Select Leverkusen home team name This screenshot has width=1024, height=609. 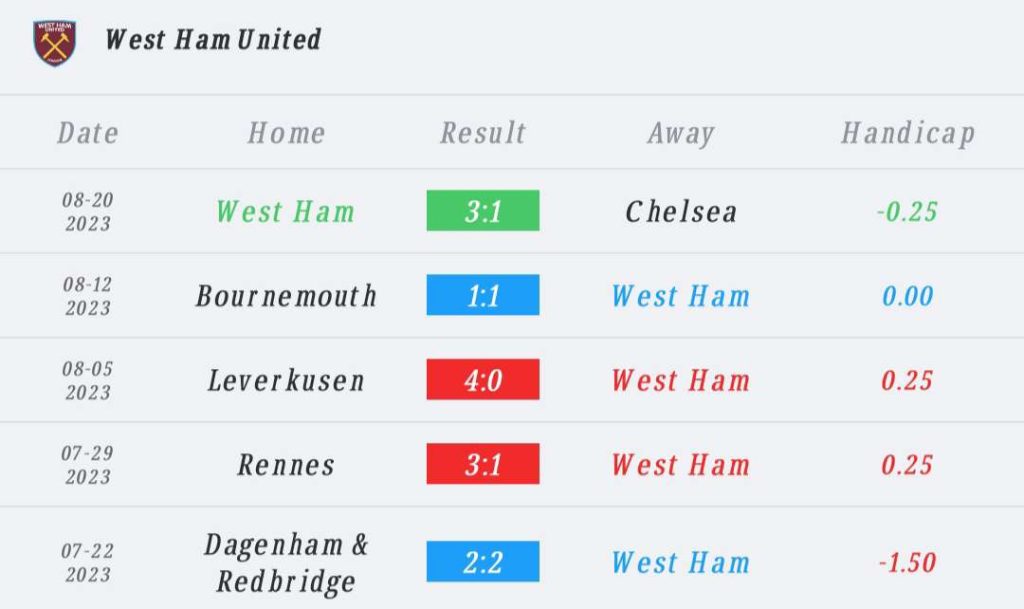tap(286, 381)
